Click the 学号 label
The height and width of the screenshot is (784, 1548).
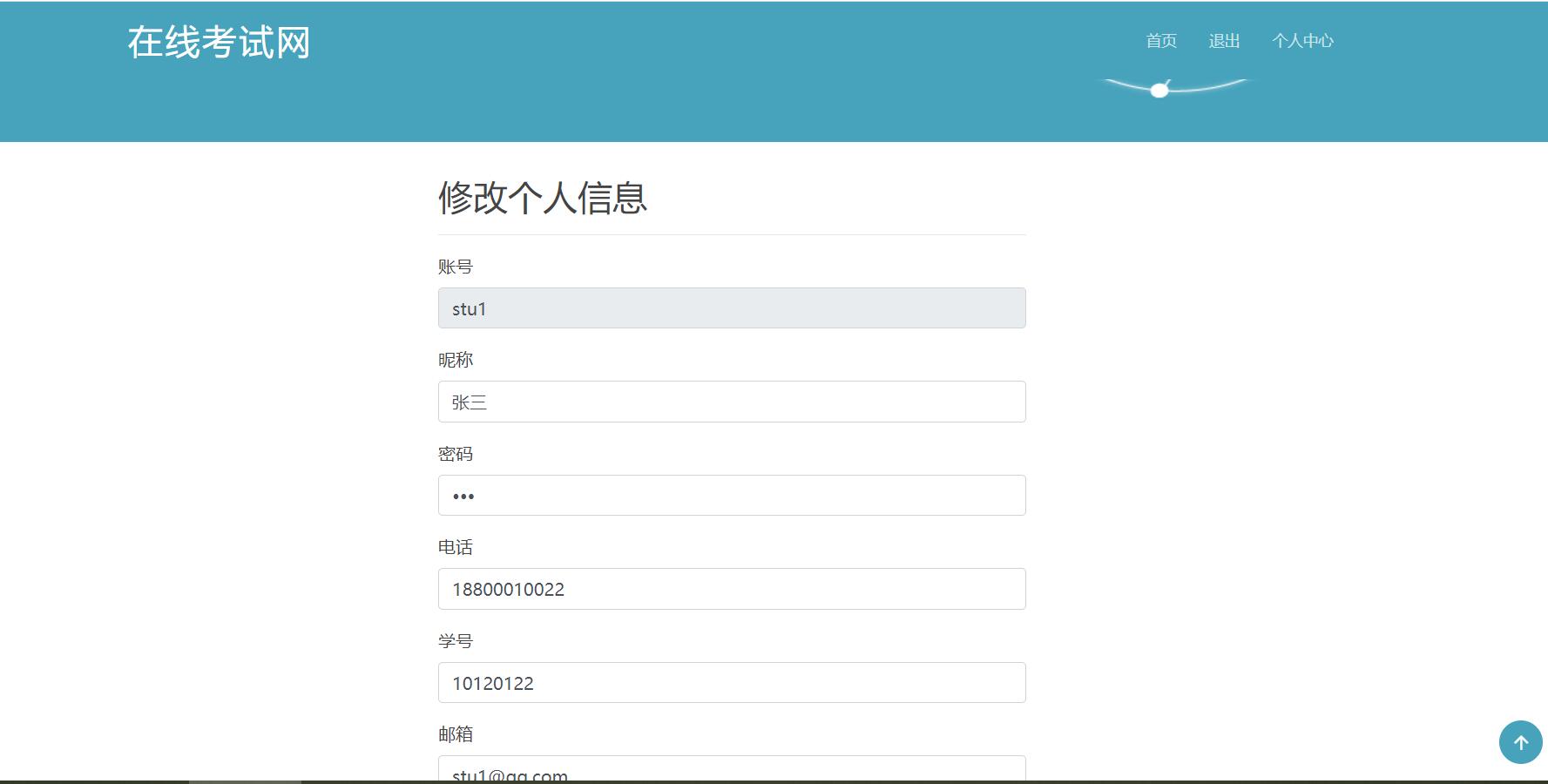click(456, 641)
